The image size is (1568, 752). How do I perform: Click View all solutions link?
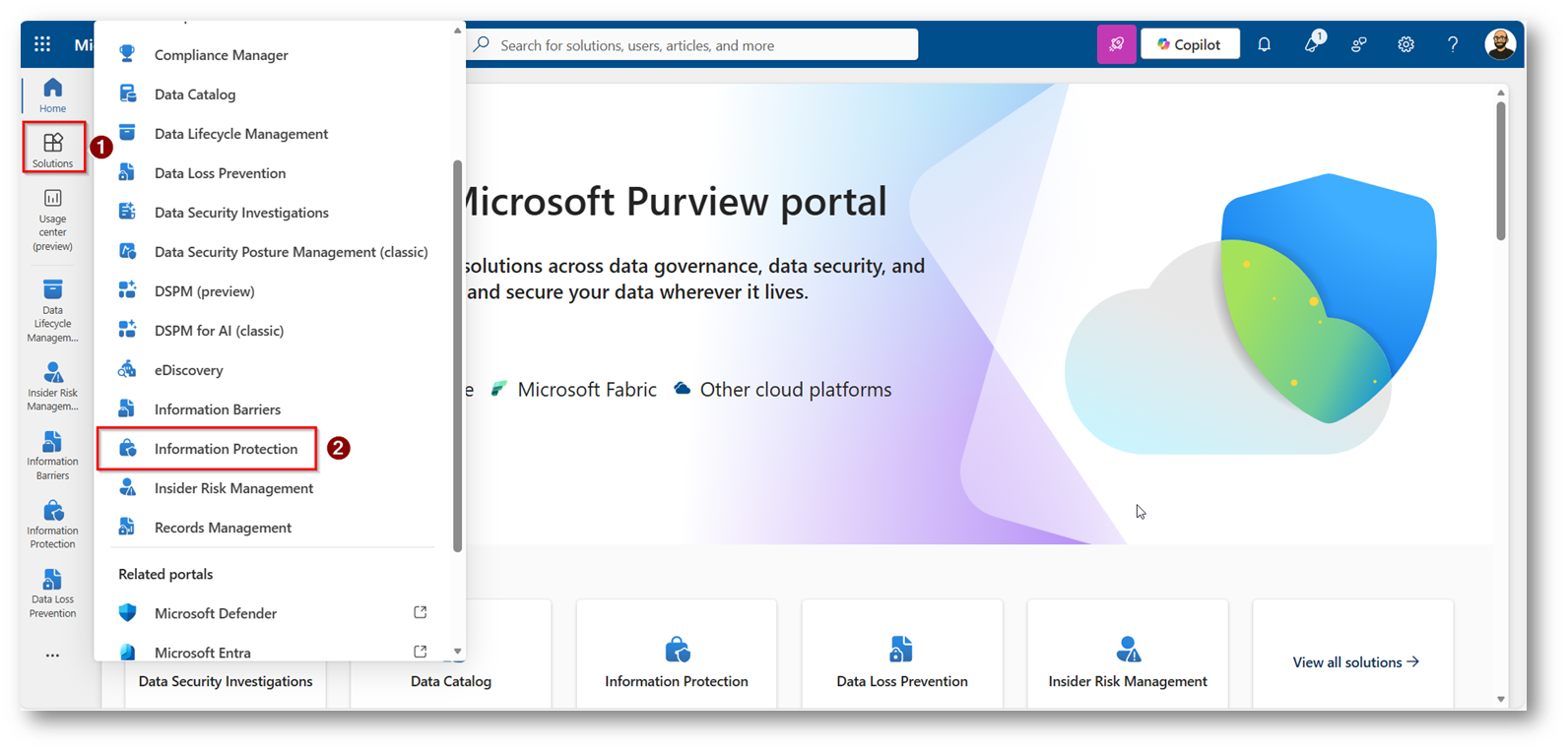(1355, 662)
